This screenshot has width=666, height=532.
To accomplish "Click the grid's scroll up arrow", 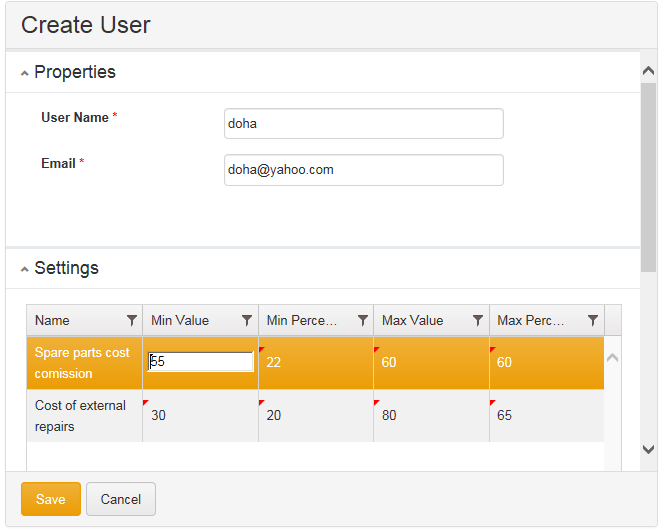I will point(612,358).
